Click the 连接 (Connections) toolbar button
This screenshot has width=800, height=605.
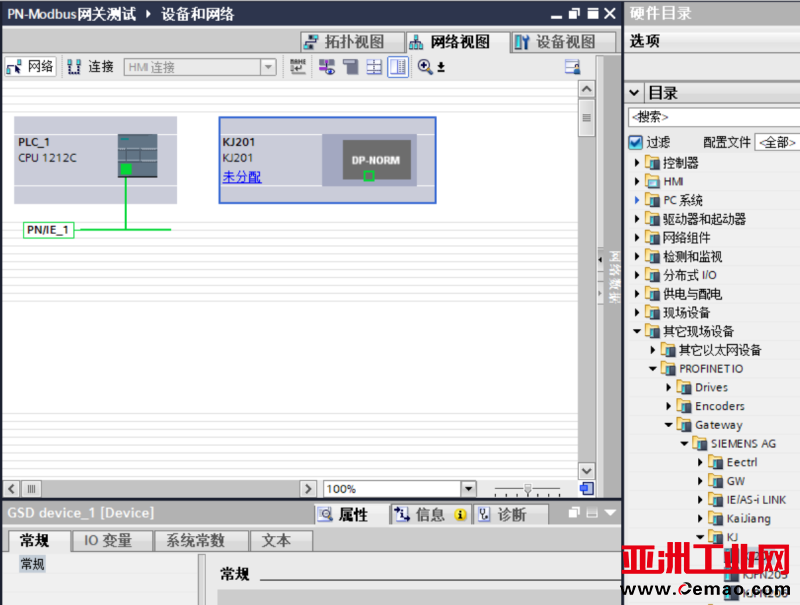pos(90,67)
